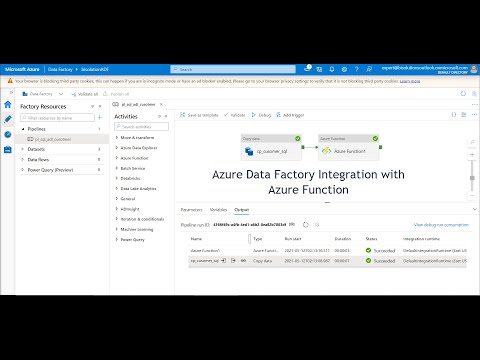Click Validate in pipeline toolbar
Screen dimensions: 480x360
point(234,115)
